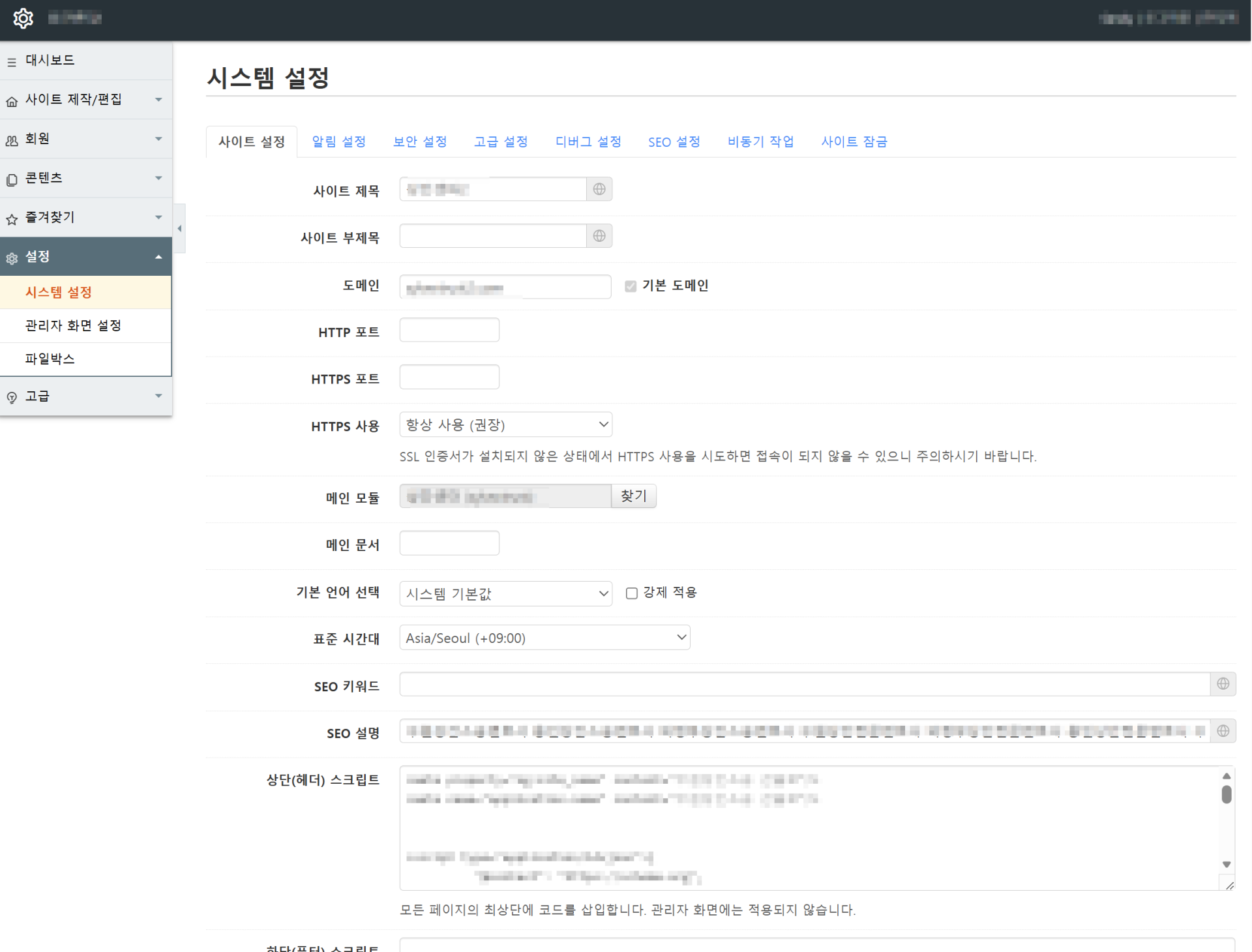Image resolution: width=1252 pixels, height=952 pixels.
Task: Toggle the 기본 도메인 checkbox
Action: [x=630, y=286]
